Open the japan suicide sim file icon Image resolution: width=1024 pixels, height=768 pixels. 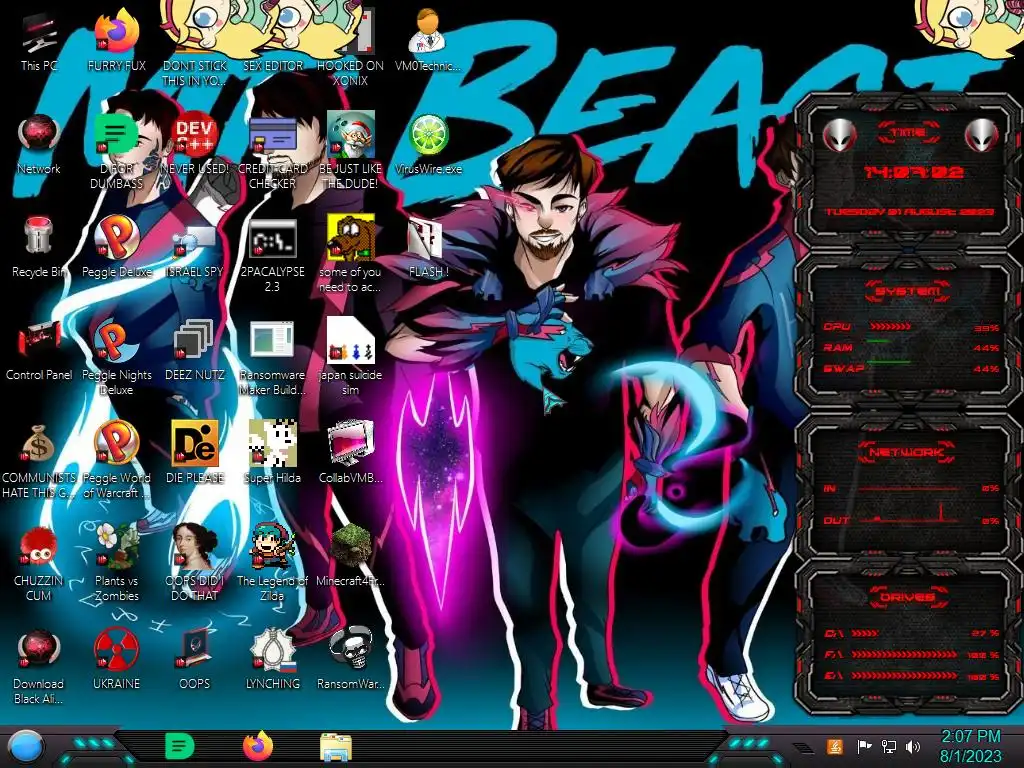pyautogui.click(x=351, y=358)
